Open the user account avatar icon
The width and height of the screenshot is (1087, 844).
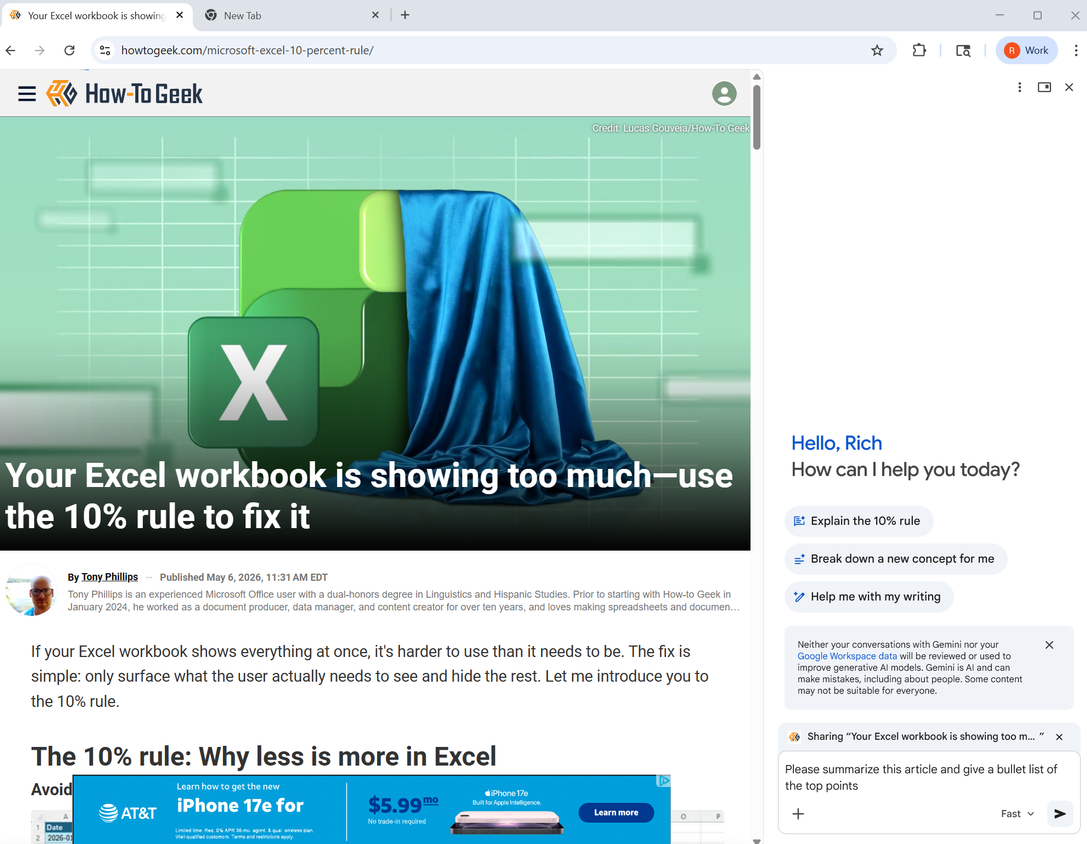tap(724, 94)
